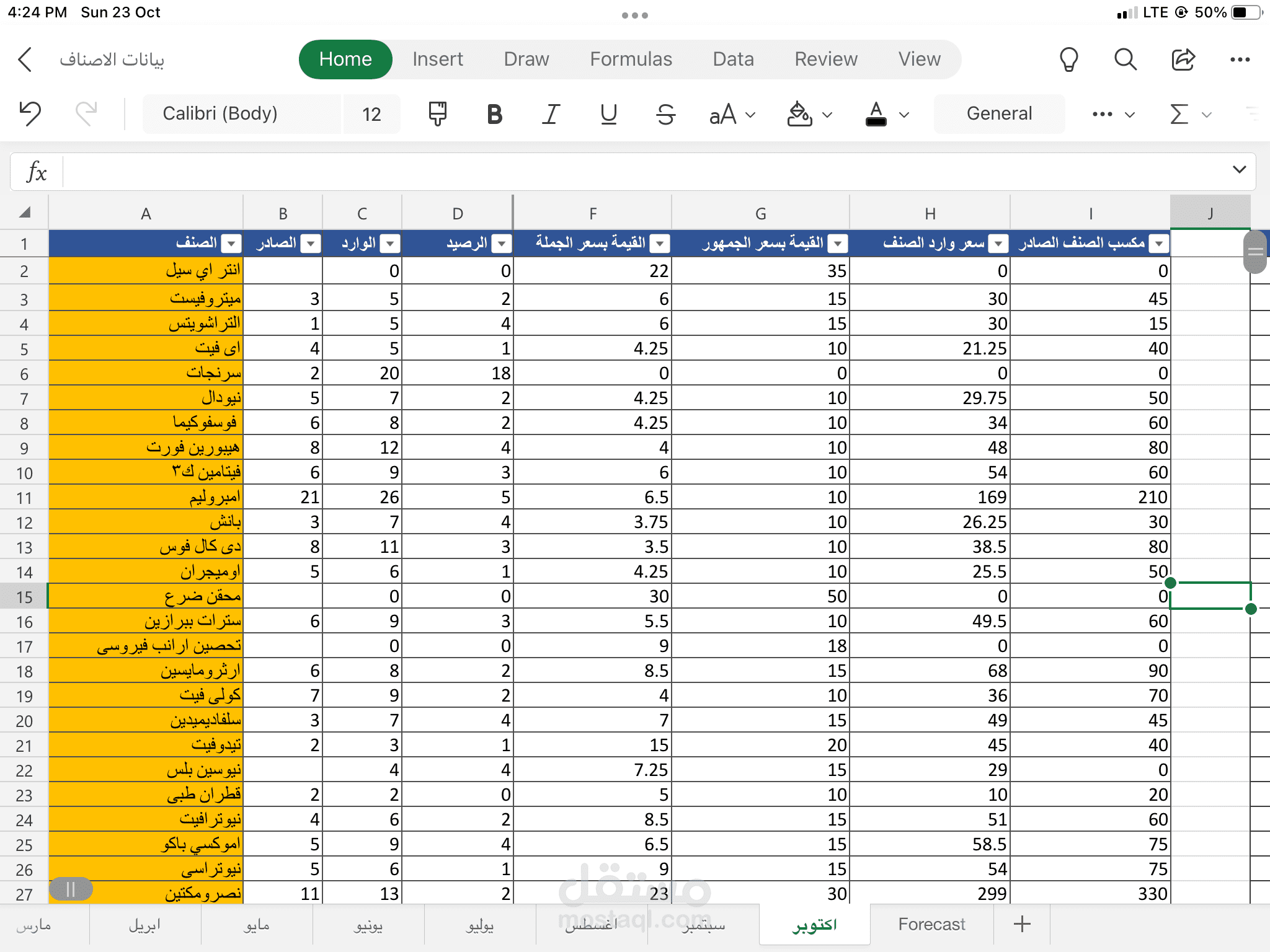
Task: Open filter for سعر وارد الصنف
Action: (x=998, y=244)
